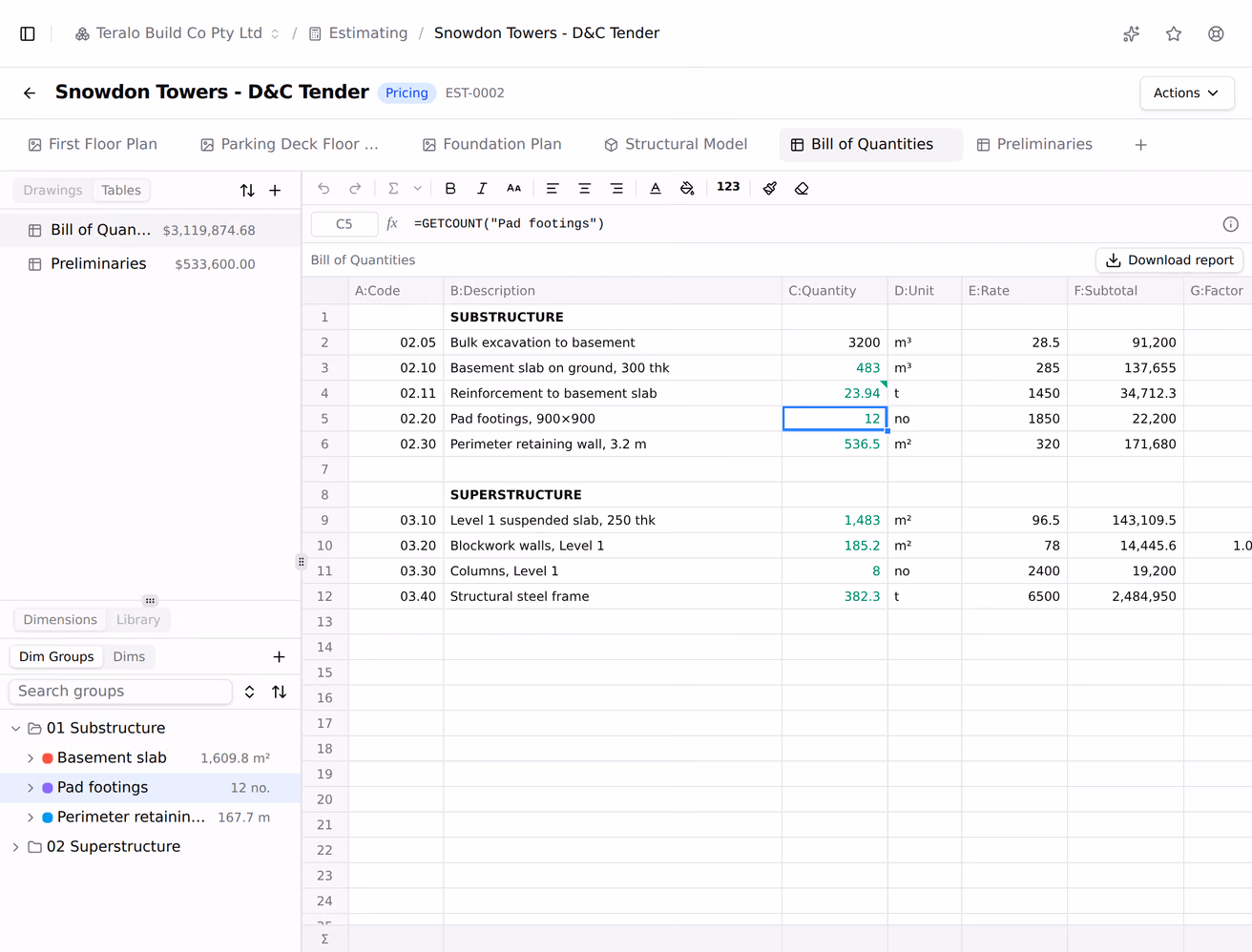Download the Bill of Quantities report
The width and height of the screenshot is (1252, 952).
click(x=1169, y=259)
